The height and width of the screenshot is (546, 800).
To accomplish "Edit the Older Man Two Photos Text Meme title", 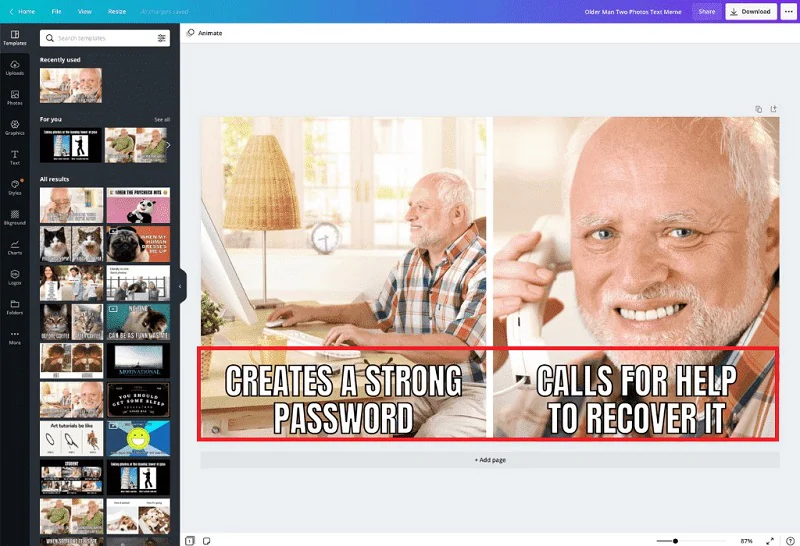I will point(633,12).
